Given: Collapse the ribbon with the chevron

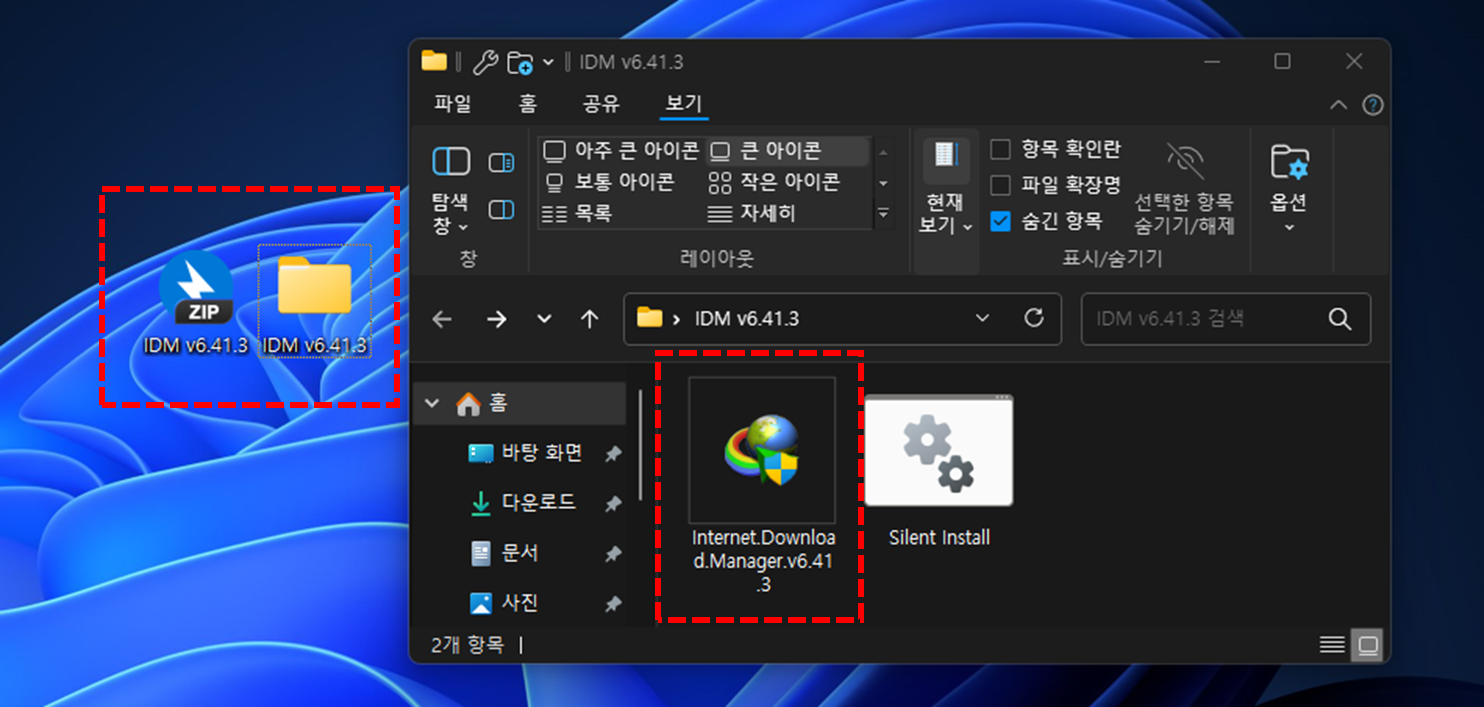Looking at the screenshot, I should coord(1338,105).
